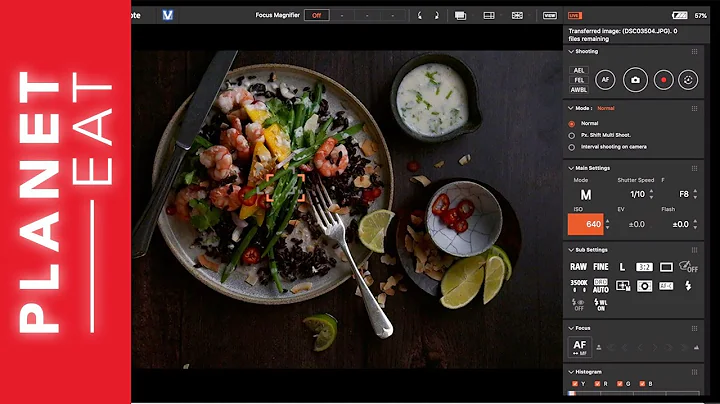Change RAW file format setting
Viewport: 720px width, 404px height.
point(578,267)
